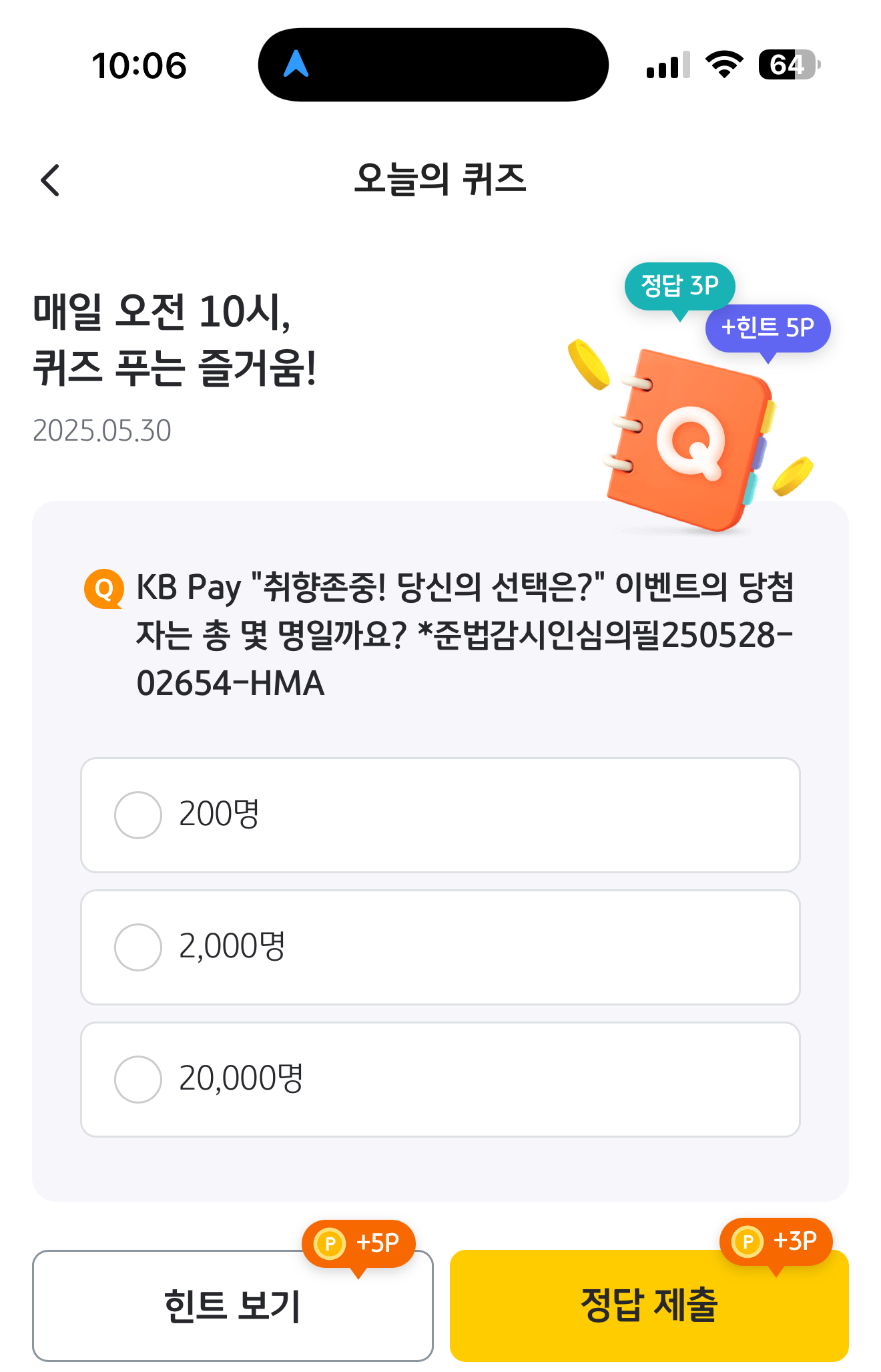Tap the battery indicator showing 64
881x1372 pixels.
[790, 65]
